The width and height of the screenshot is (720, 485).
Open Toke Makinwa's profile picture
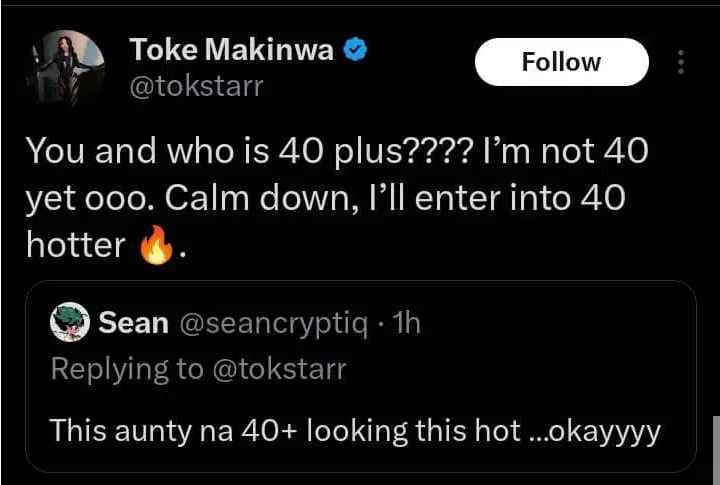69,67
